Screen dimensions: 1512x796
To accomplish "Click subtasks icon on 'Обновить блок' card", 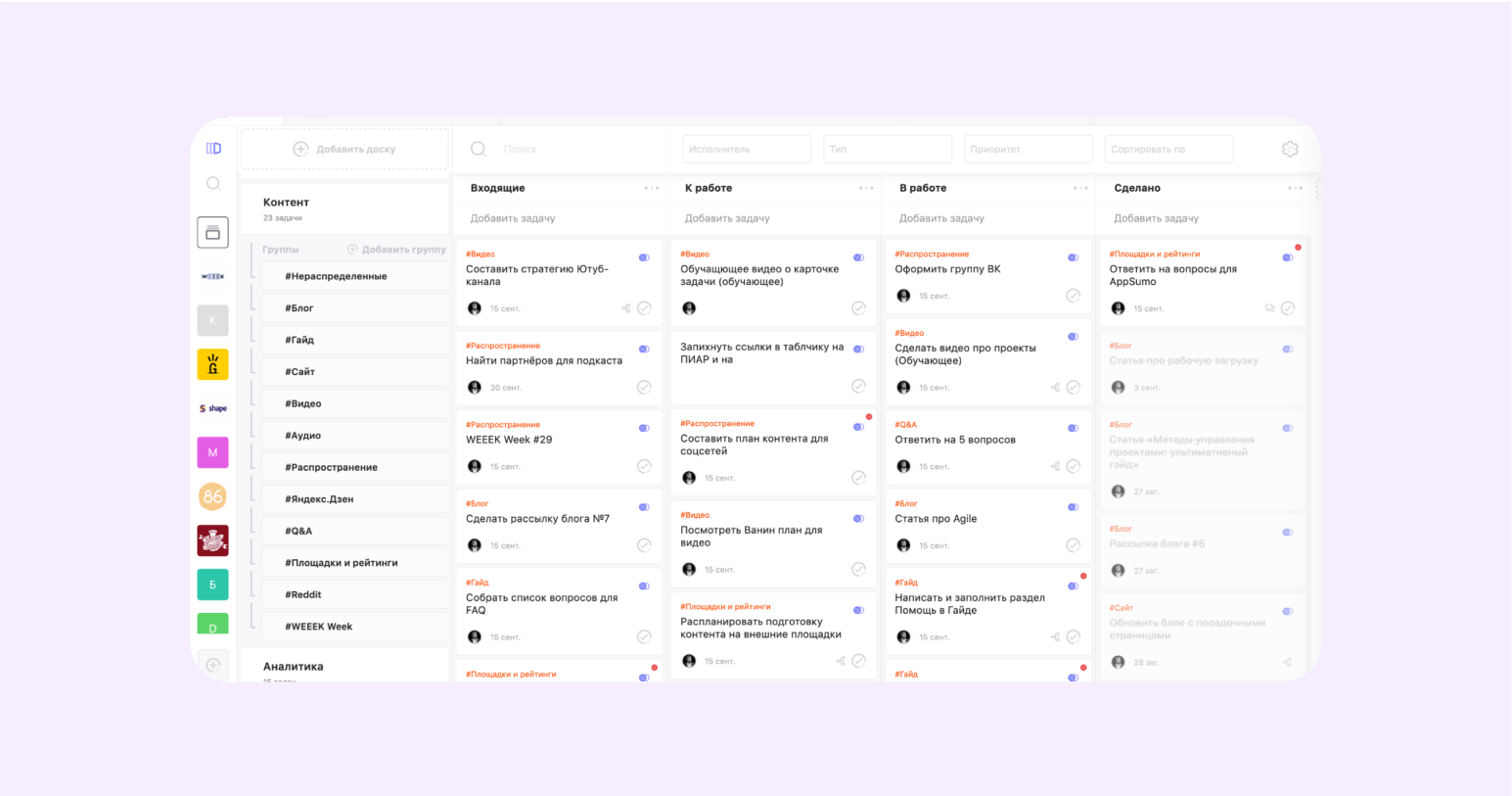I will (x=1288, y=663).
